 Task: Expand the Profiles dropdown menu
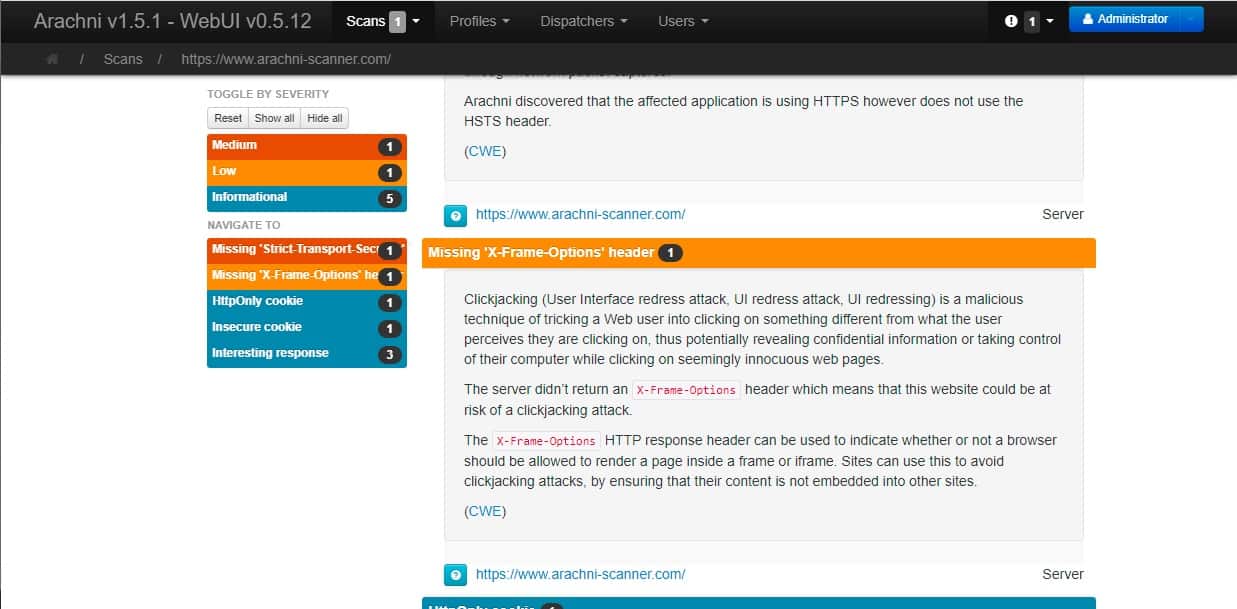pyautogui.click(x=479, y=21)
